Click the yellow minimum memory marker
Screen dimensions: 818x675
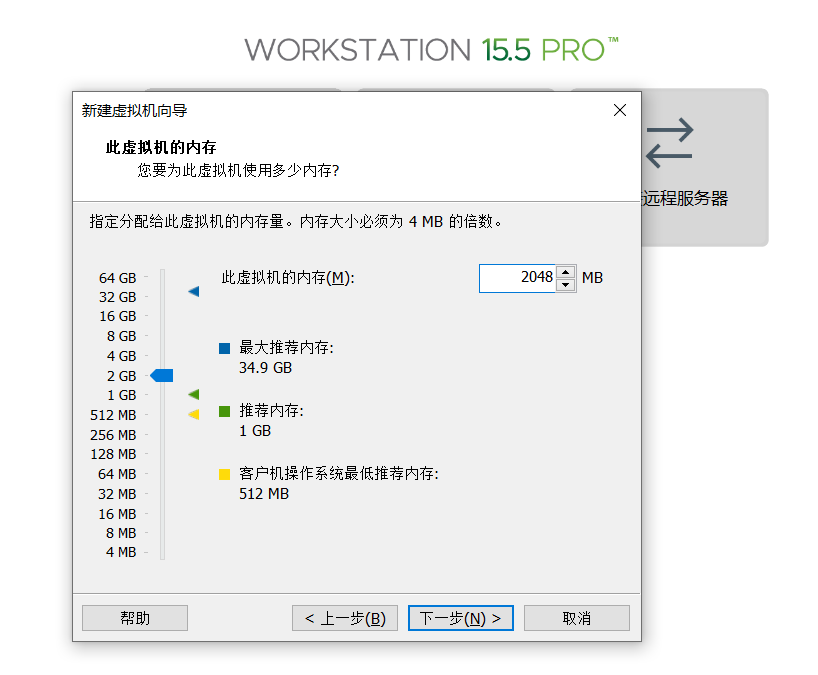[x=194, y=415]
